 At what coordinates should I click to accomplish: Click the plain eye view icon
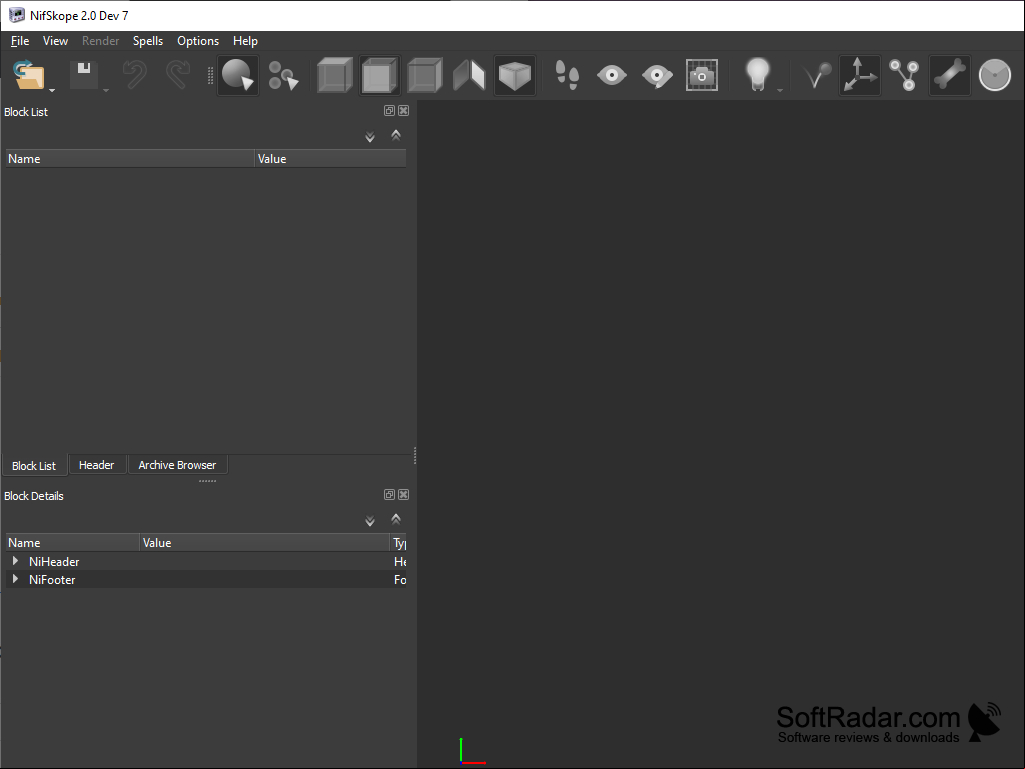pyautogui.click(x=612, y=75)
